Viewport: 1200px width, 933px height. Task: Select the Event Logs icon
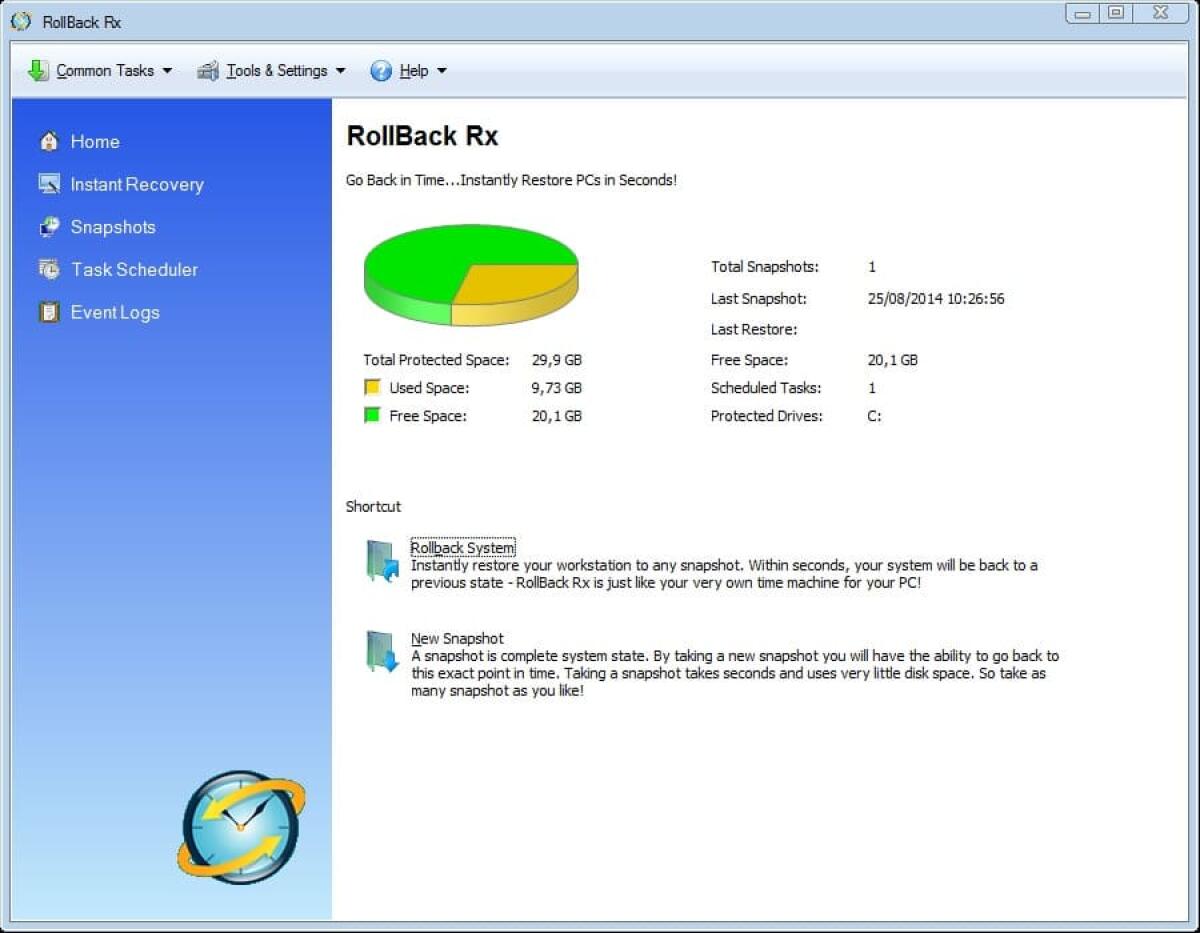(x=49, y=312)
